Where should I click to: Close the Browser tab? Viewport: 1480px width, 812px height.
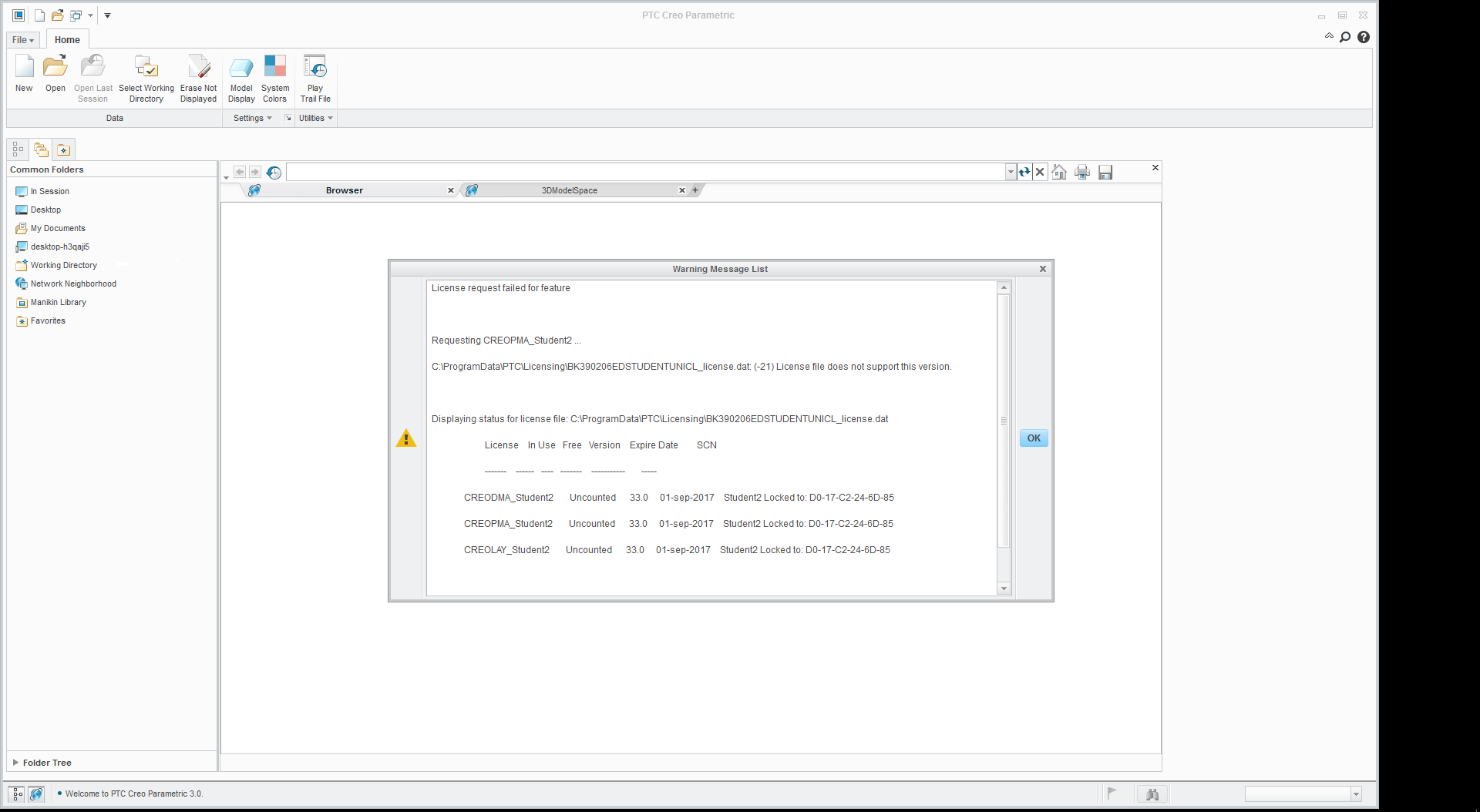[x=451, y=190]
